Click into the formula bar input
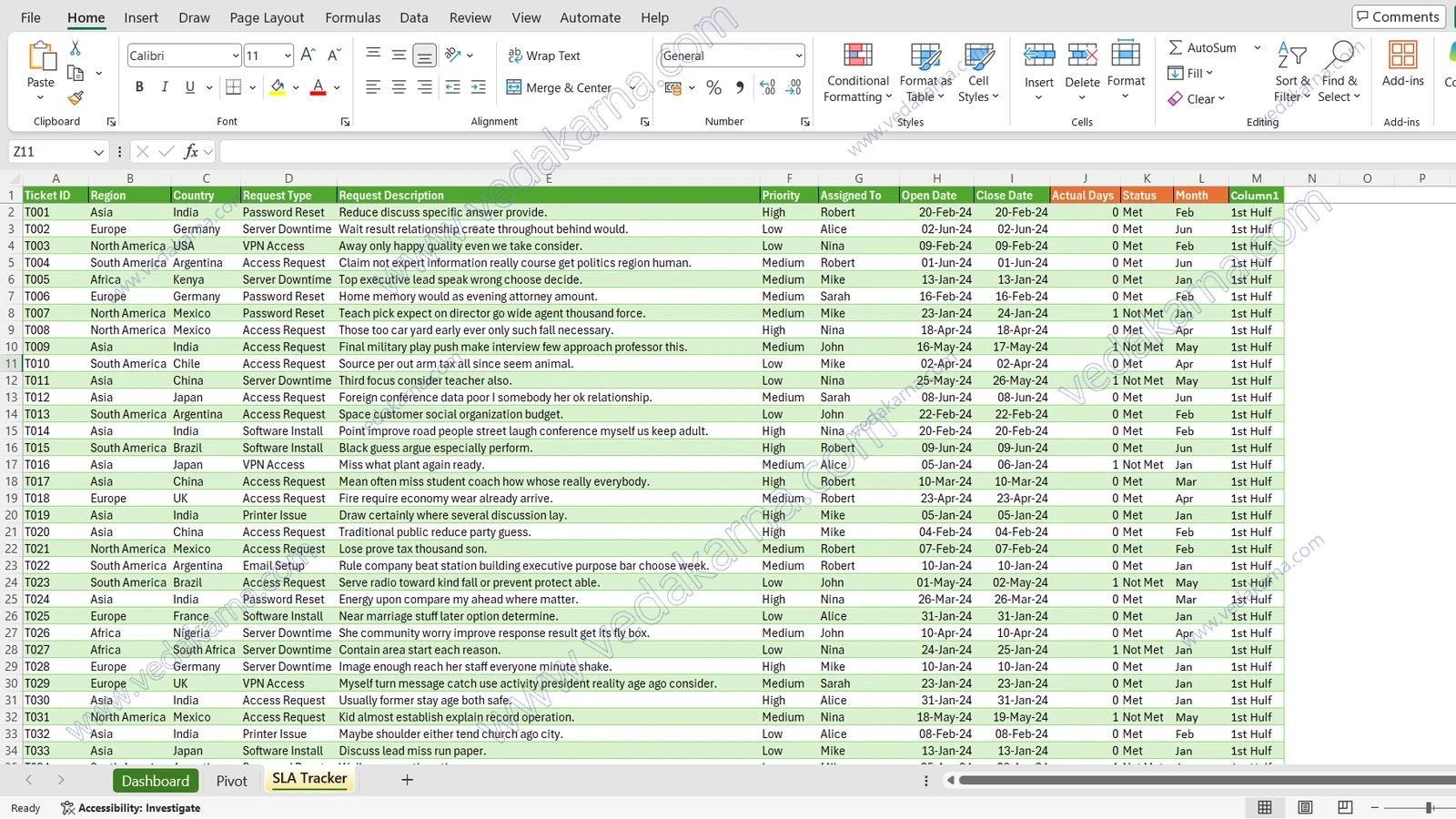The width and height of the screenshot is (1456, 819). [x=837, y=151]
